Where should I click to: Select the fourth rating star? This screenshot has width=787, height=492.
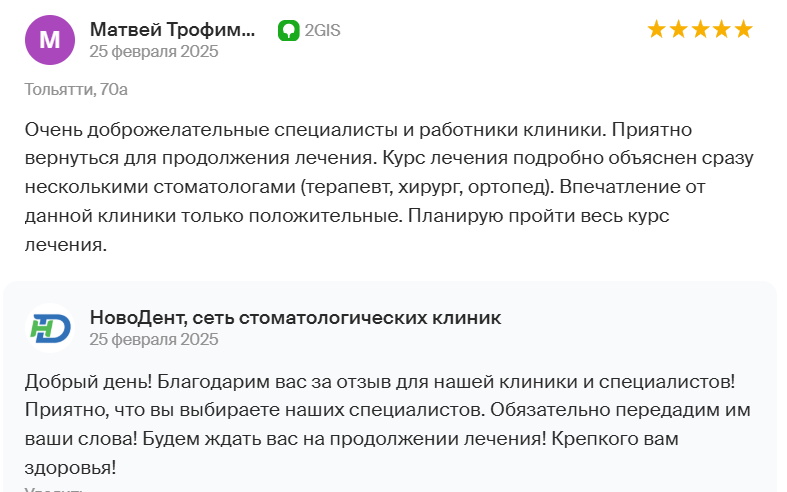tap(722, 29)
